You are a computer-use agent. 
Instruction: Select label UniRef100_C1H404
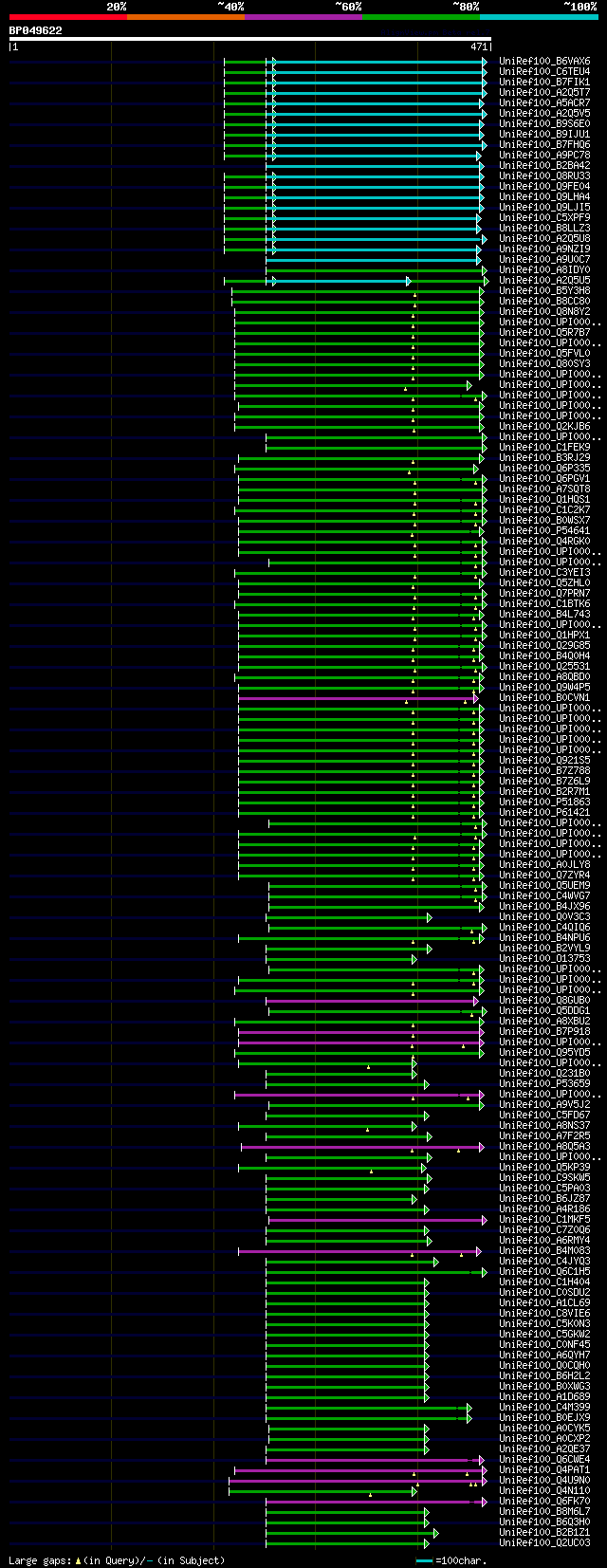(x=544, y=1282)
